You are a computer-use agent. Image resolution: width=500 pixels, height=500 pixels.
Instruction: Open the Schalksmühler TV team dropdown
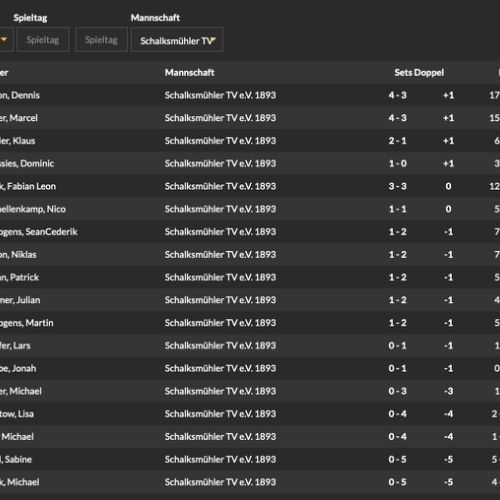pos(177,40)
